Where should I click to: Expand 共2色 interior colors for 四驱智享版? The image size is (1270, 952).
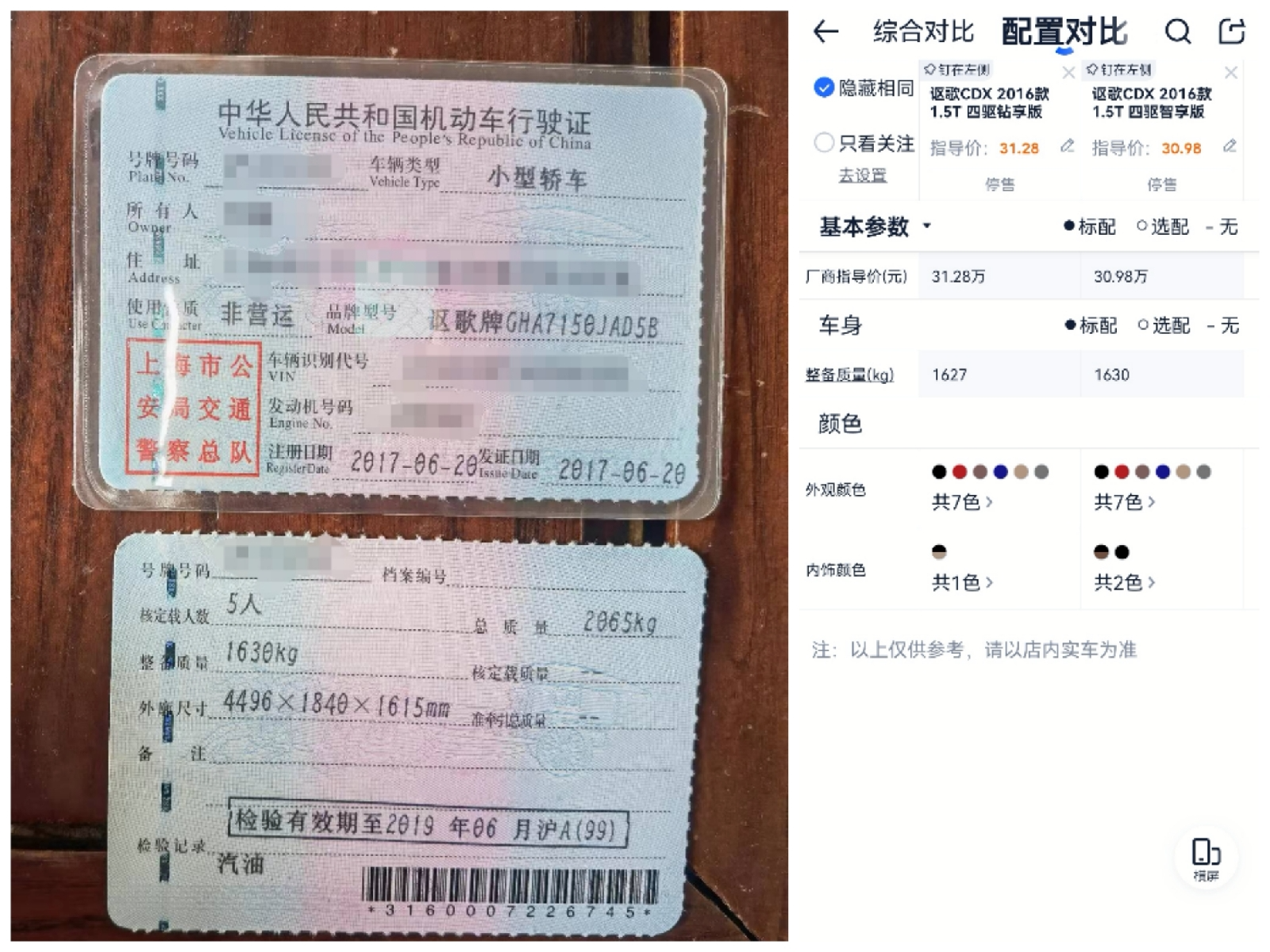1124,583
